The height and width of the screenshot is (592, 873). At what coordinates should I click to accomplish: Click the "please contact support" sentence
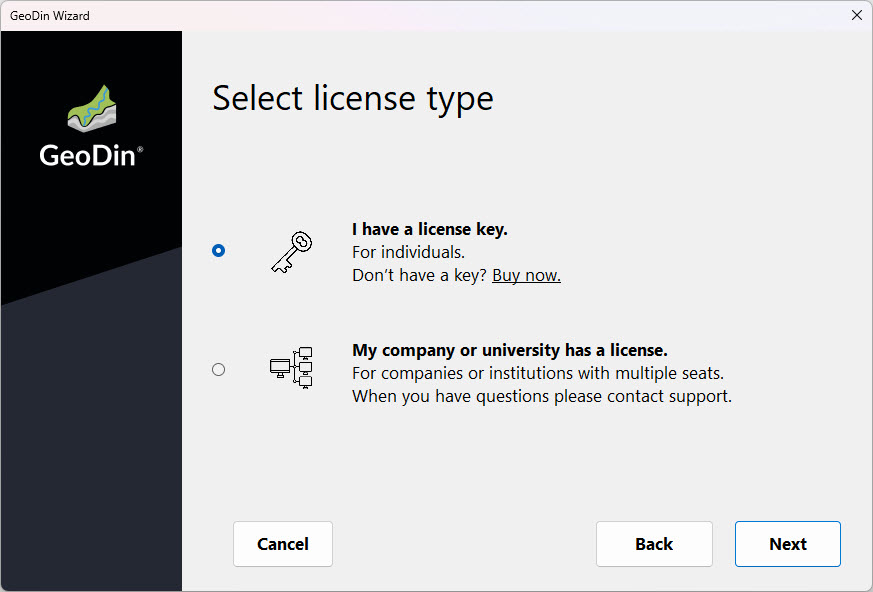point(541,396)
